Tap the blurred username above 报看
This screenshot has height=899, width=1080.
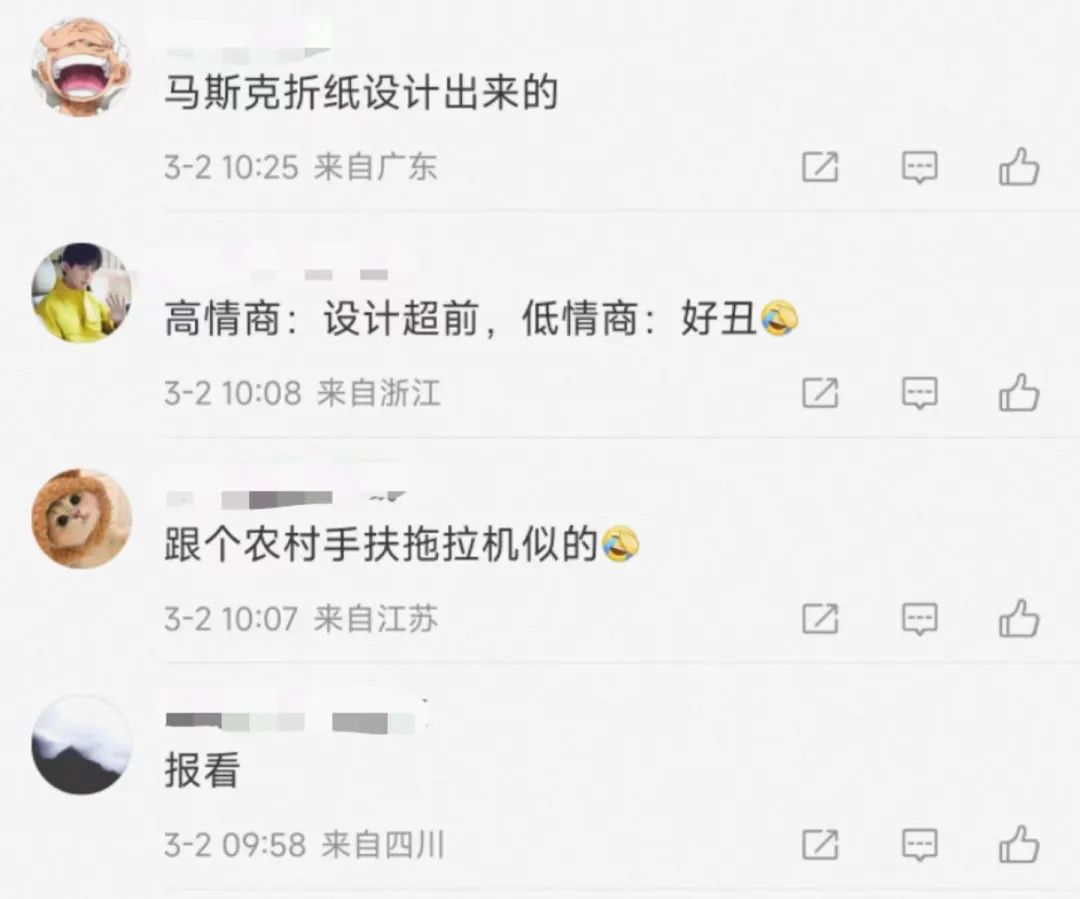tap(296, 721)
